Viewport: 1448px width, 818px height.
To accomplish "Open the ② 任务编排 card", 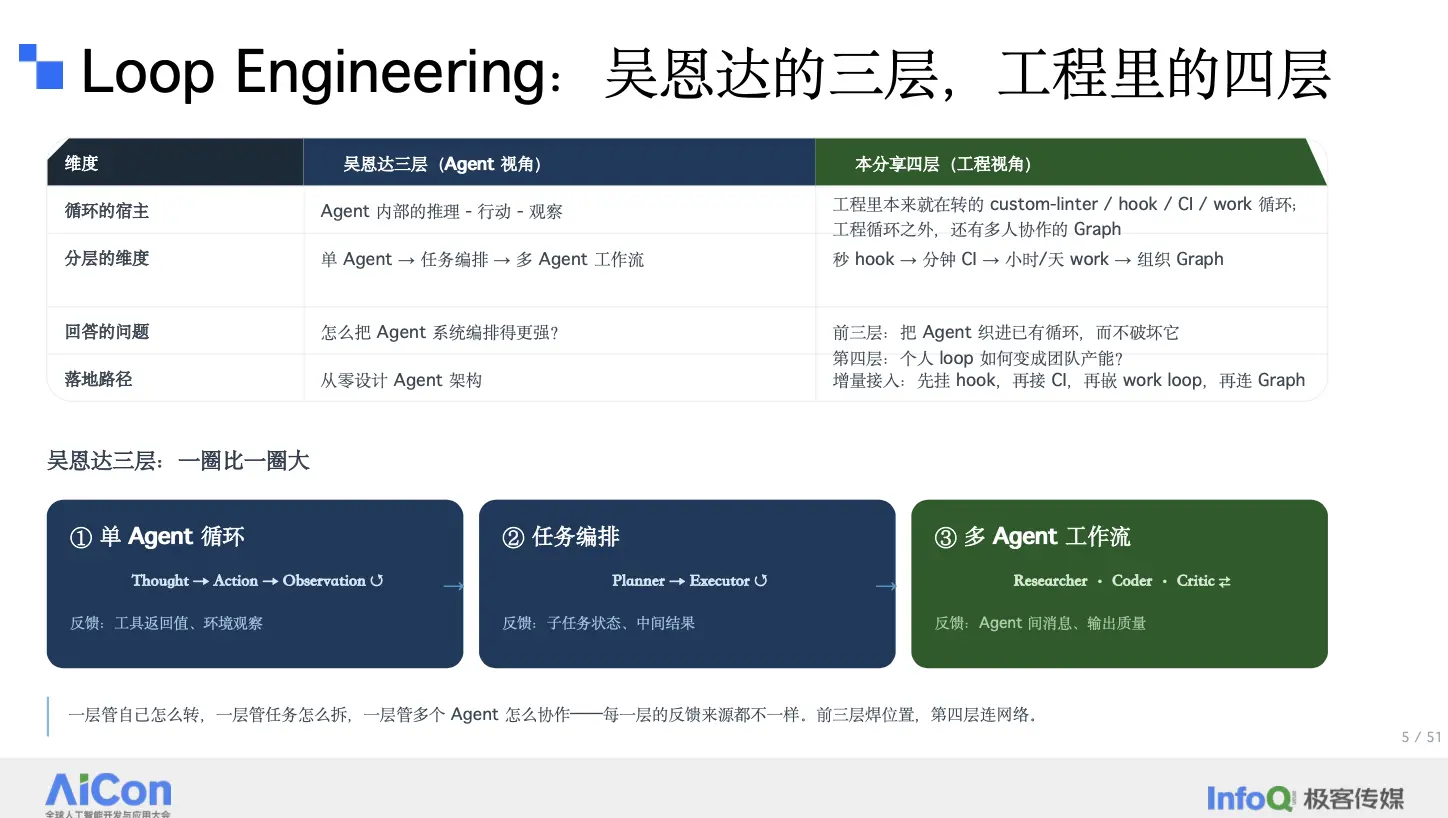I will pos(687,584).
